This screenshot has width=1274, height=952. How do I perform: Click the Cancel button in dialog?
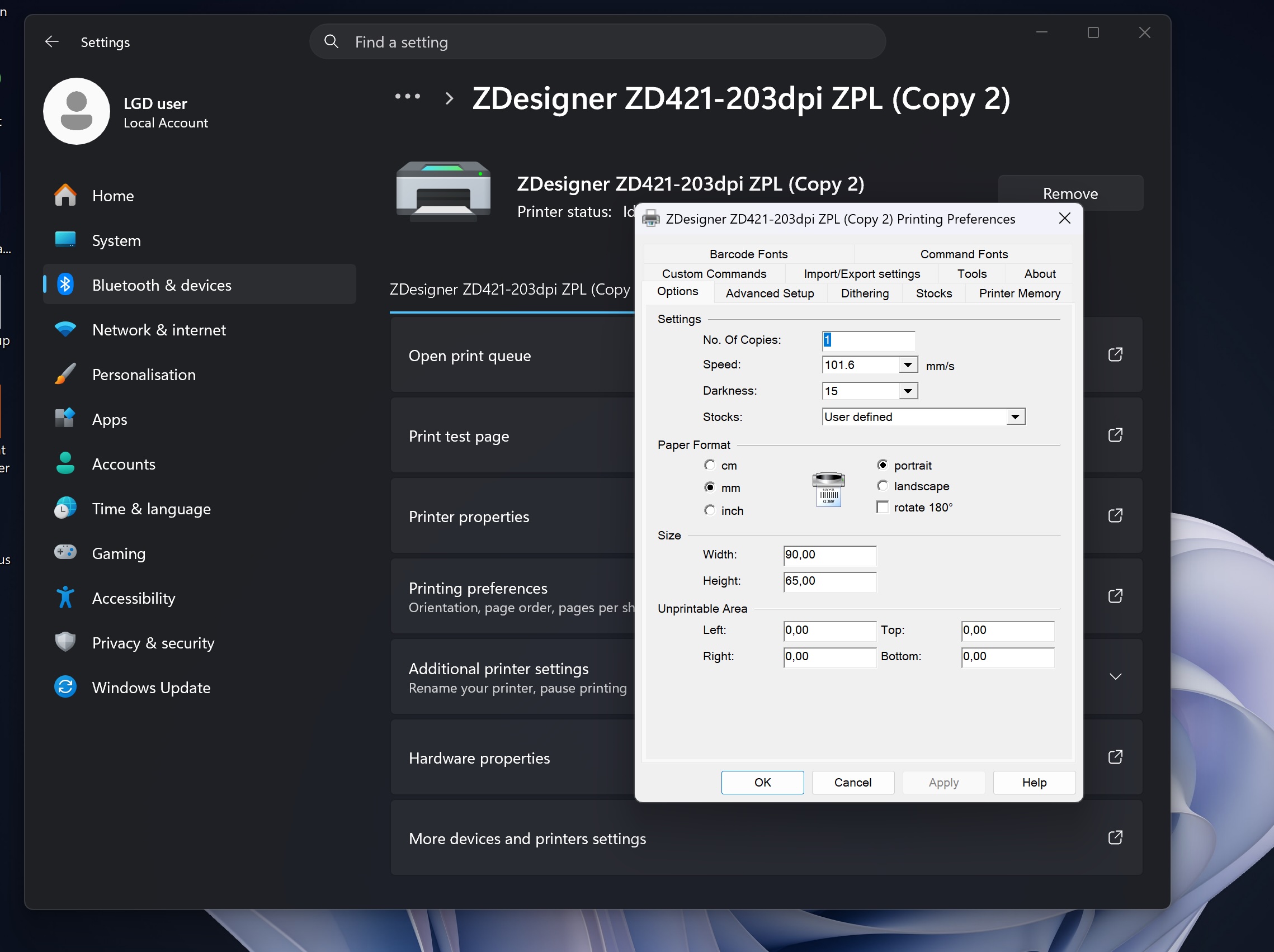coord(852,782)
